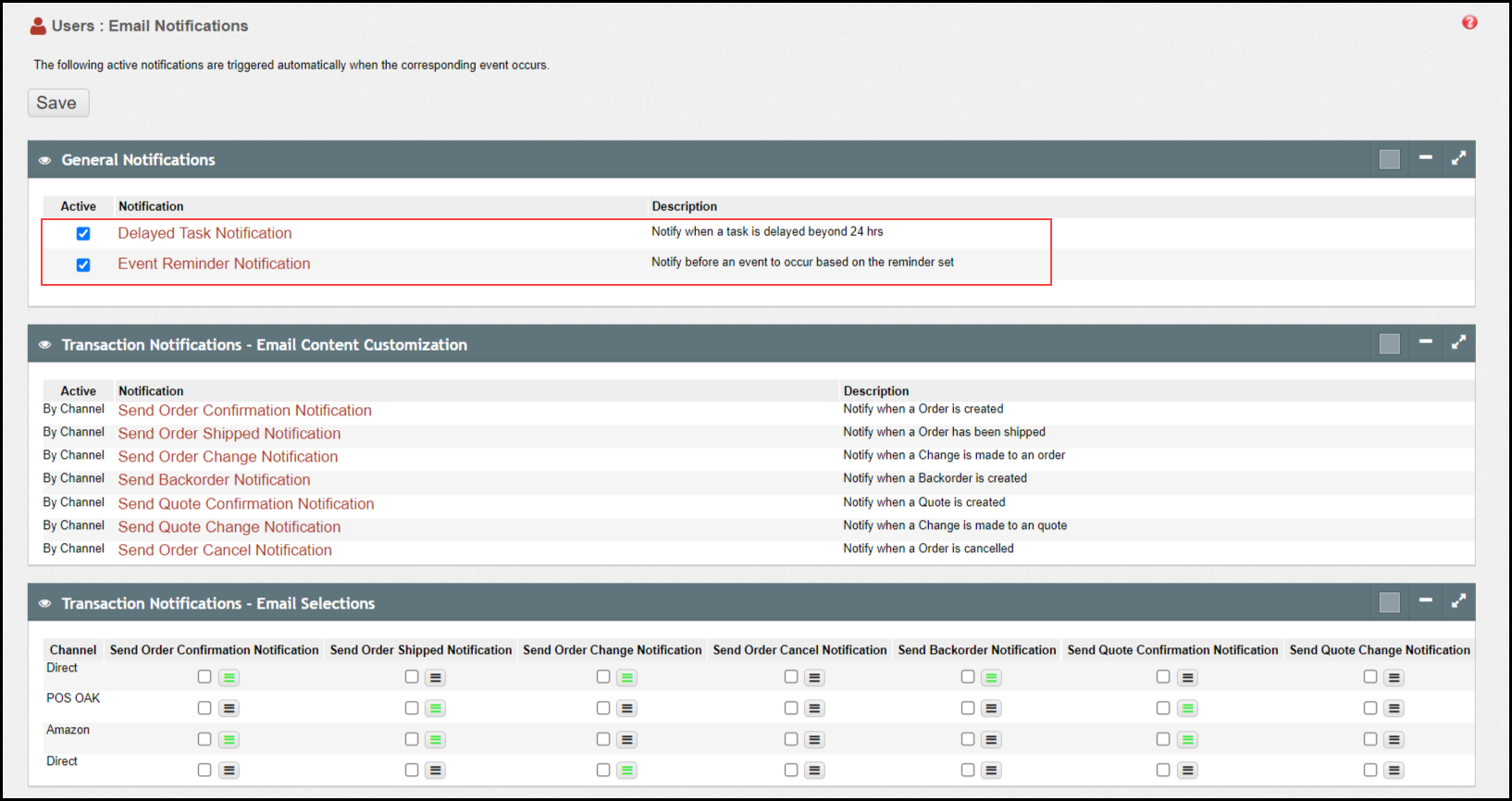Open POS OAK Order Change template list icon
1512x801 pixels.
(x=627, y=709)
